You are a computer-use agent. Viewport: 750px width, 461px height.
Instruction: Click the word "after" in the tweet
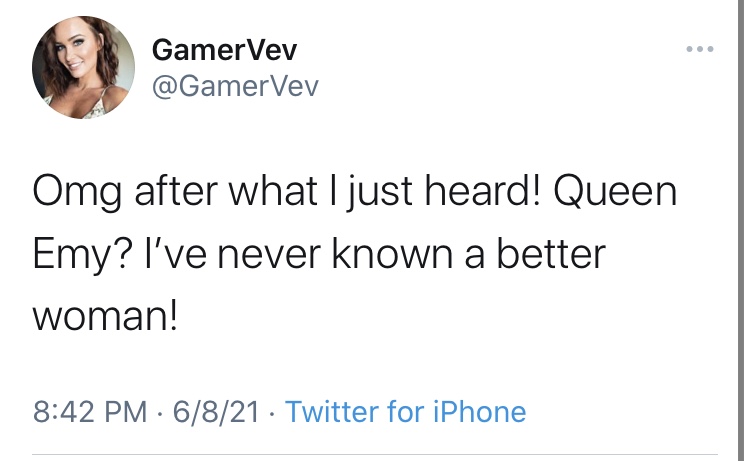tap(176, 191)
